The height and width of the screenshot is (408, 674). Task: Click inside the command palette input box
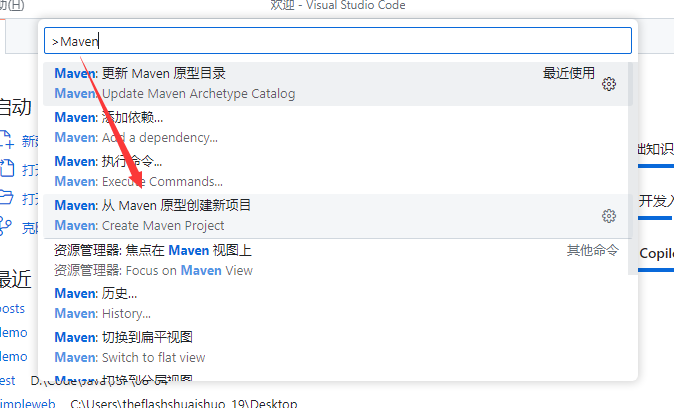(x=337, y=41)
